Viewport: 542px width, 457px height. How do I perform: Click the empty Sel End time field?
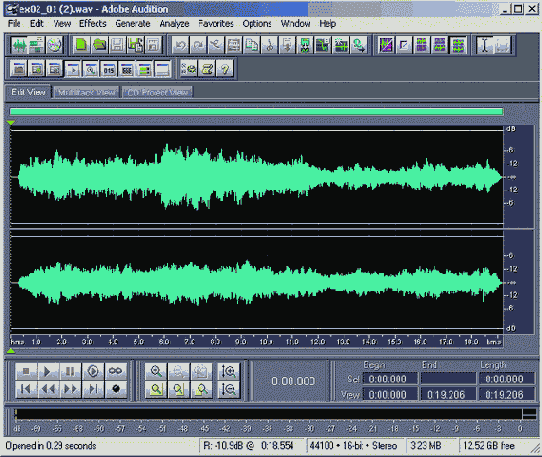pos(448,379)
